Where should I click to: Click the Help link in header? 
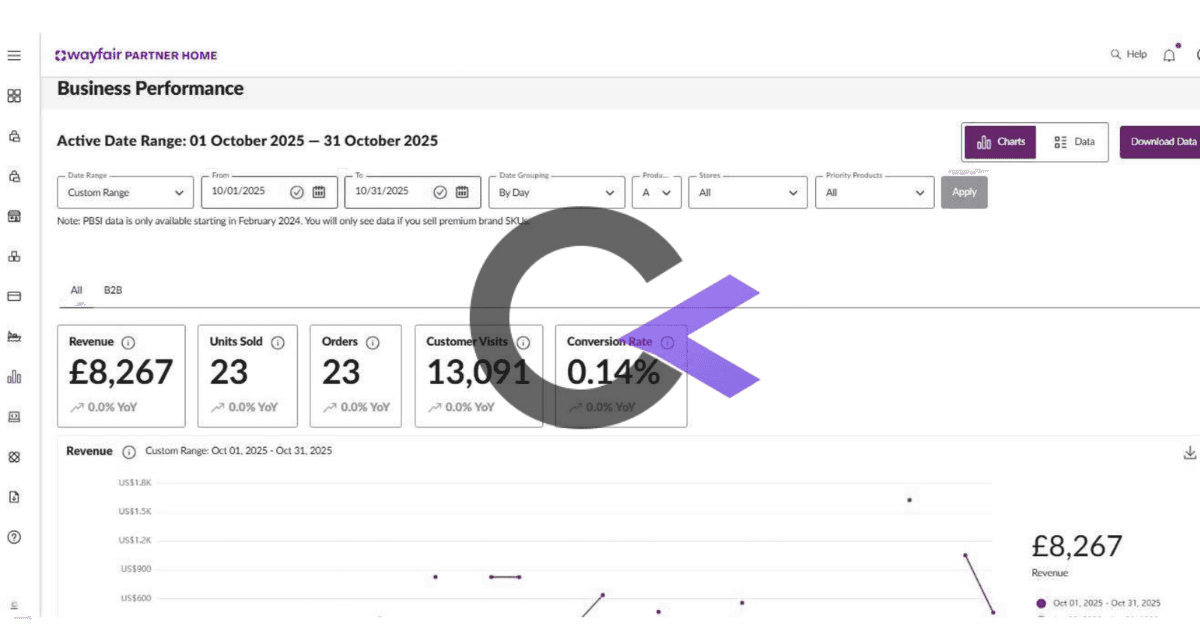1137,55
